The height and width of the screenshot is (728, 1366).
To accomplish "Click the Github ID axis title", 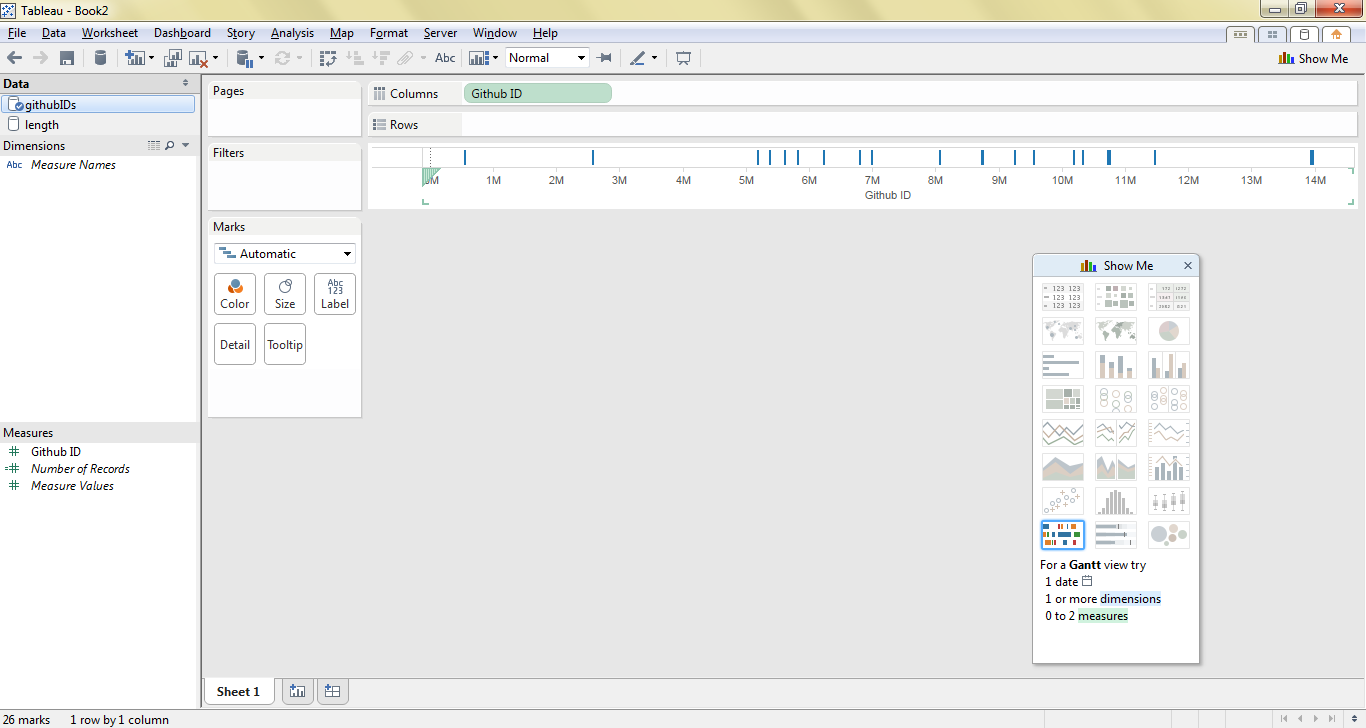I will pyautogui.click(x=888, y=196).
